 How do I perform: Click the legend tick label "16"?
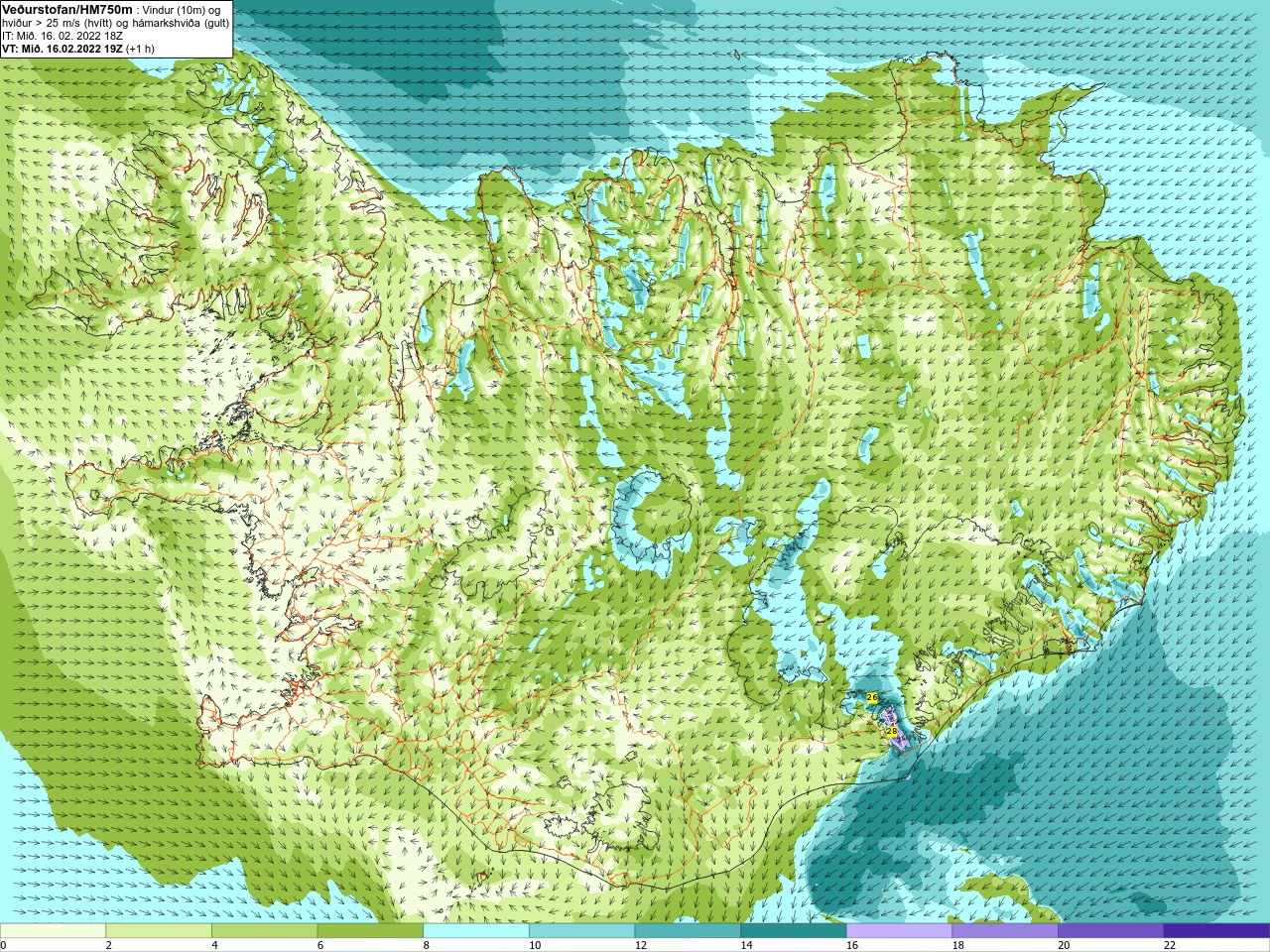click(x=852, y=946)
